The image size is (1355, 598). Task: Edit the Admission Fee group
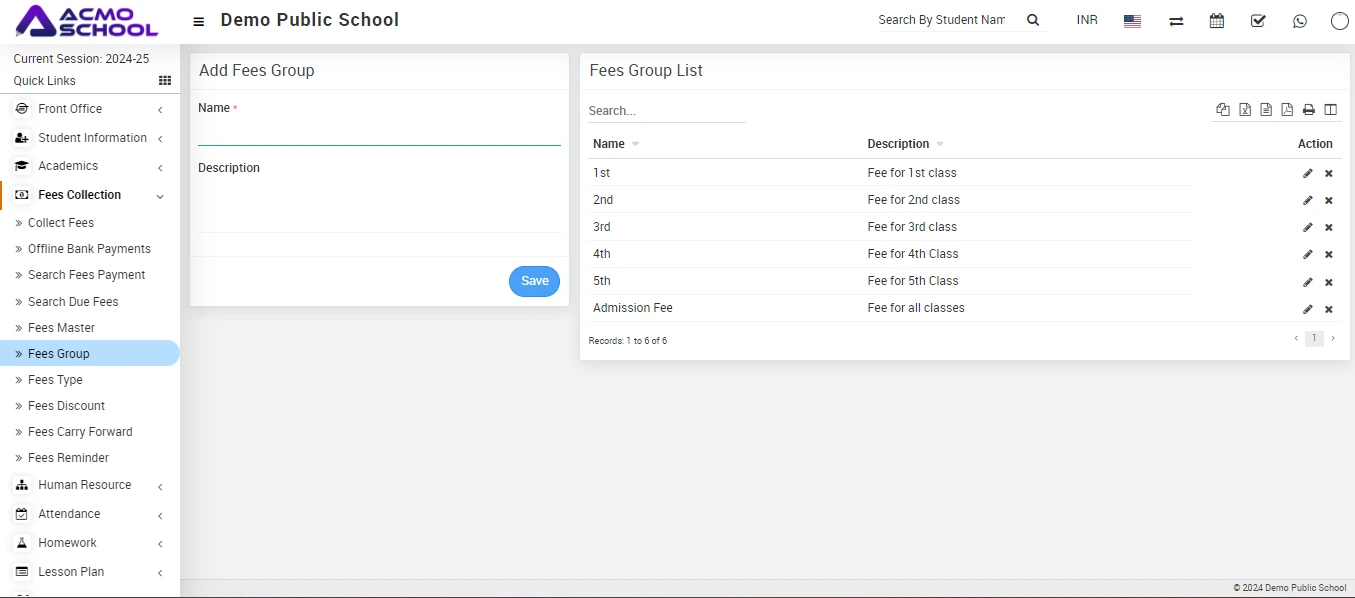coord(1308,309)
